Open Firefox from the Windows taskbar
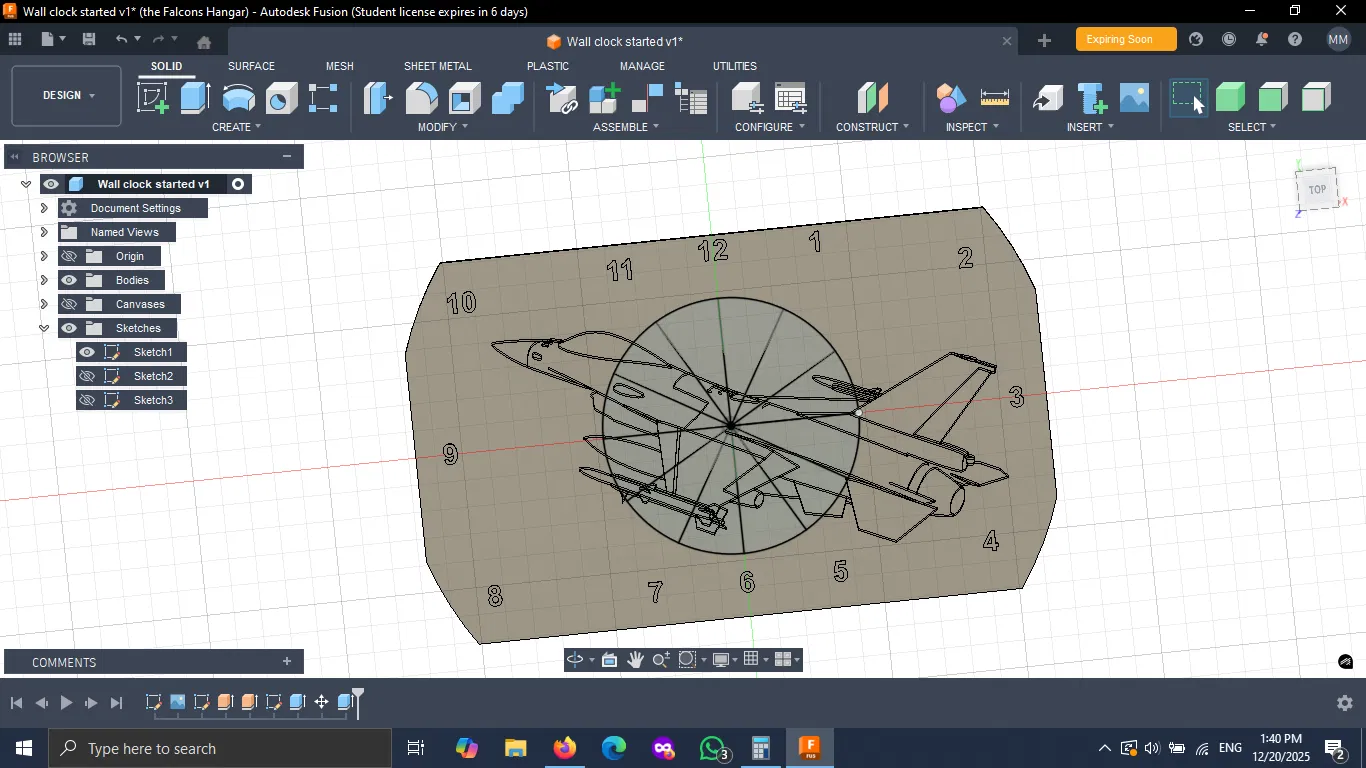Viewport: 1366px width, 768px height. click(x=565, y=748)
